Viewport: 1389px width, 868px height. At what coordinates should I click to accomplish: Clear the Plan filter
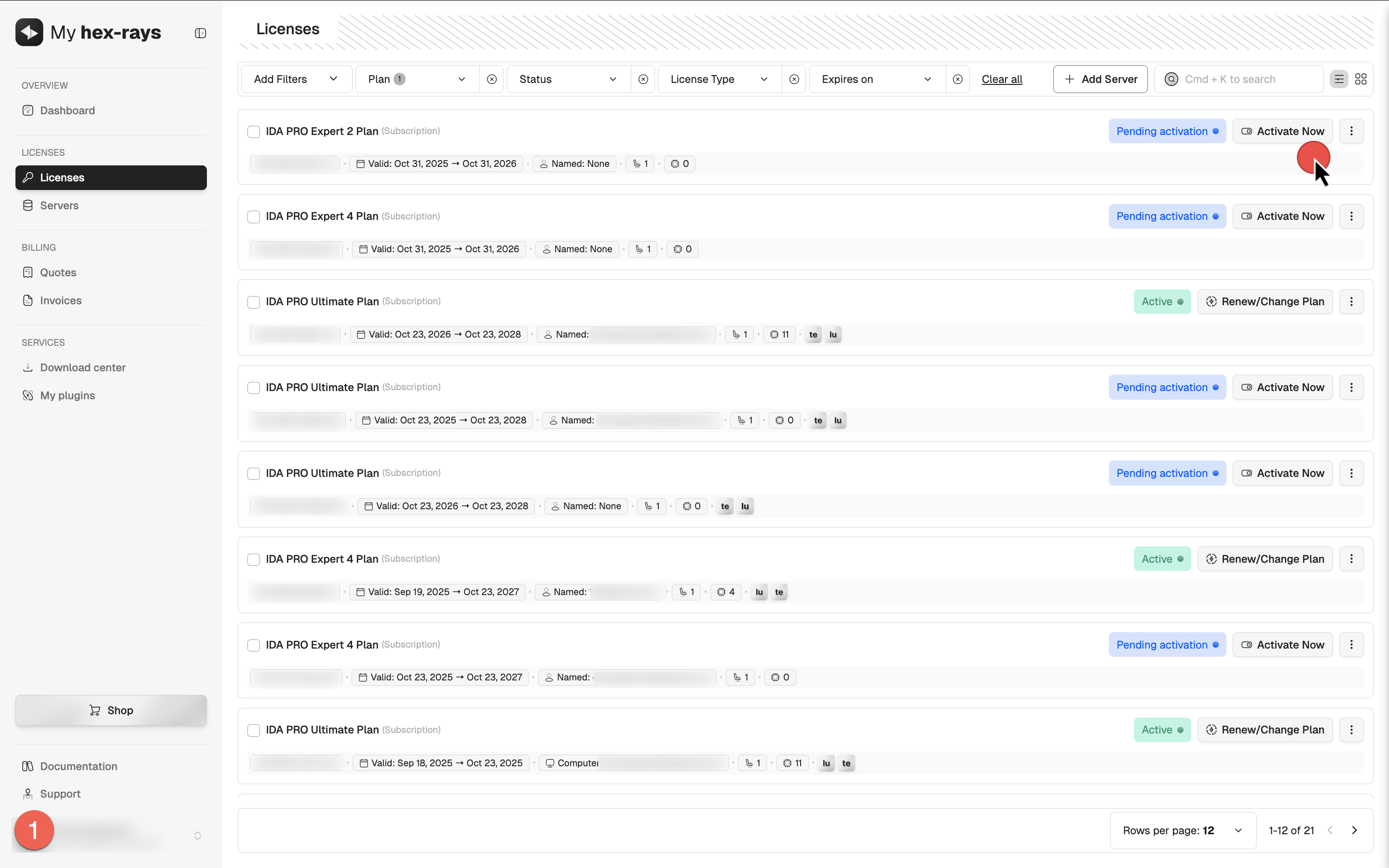(492, 79)
